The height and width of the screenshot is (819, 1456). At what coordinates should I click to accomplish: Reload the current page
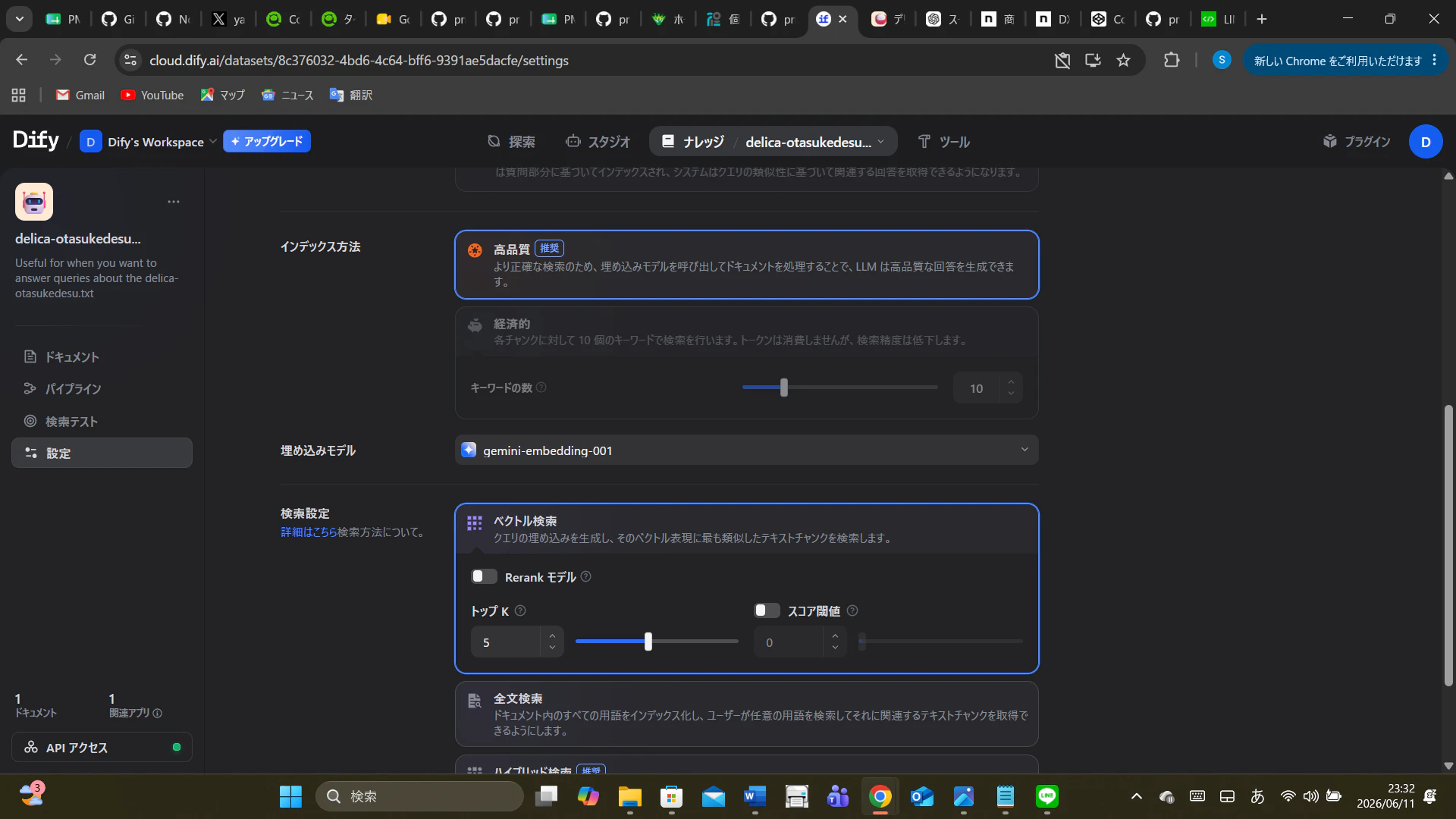[x=89, y=60]
